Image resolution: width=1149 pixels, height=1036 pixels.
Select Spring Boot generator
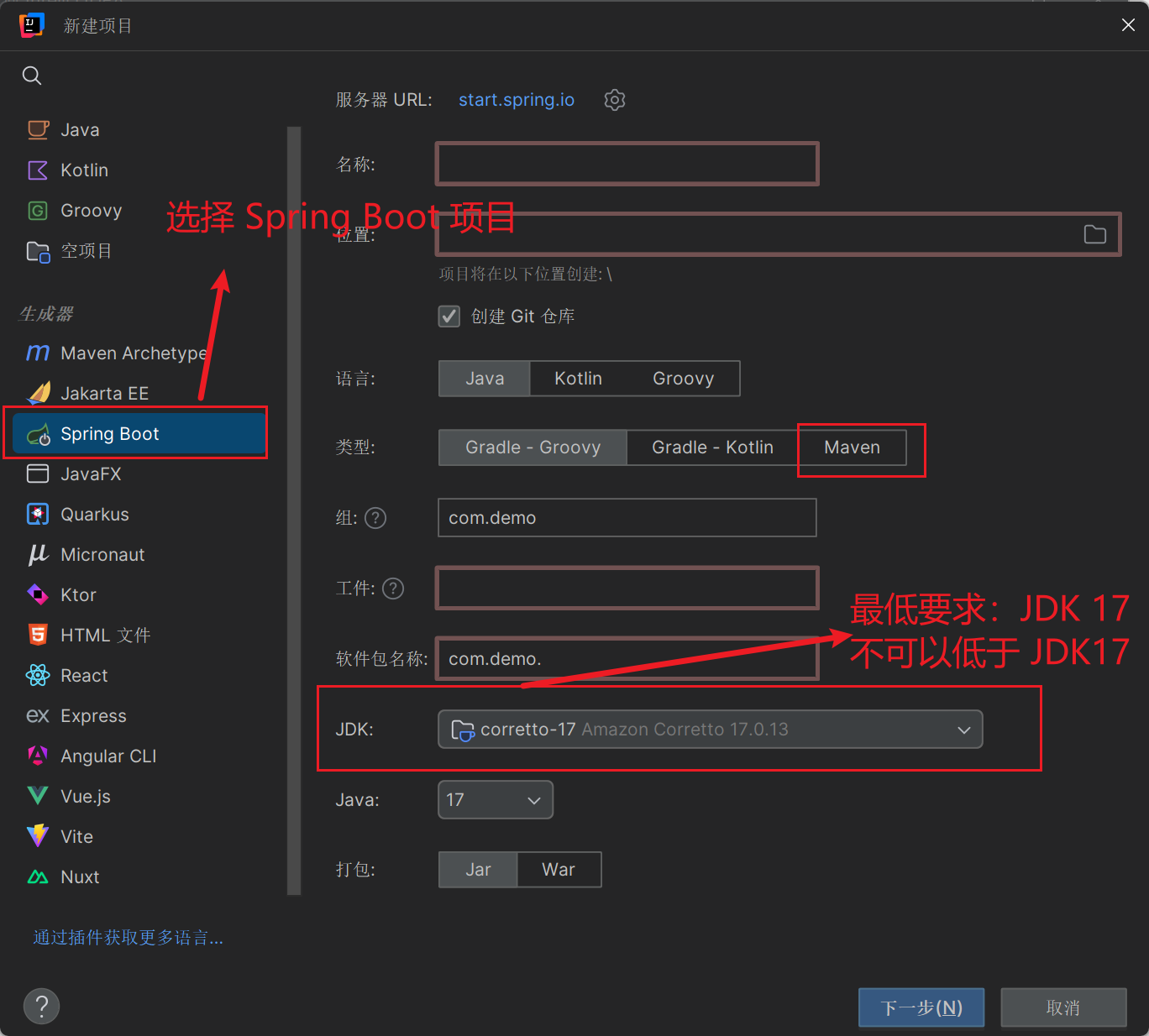(139, 434)
